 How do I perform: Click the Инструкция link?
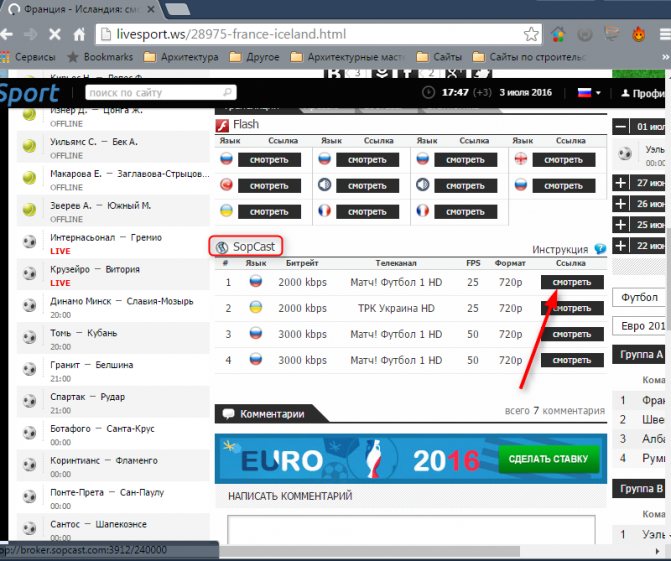tap(560, 249)
